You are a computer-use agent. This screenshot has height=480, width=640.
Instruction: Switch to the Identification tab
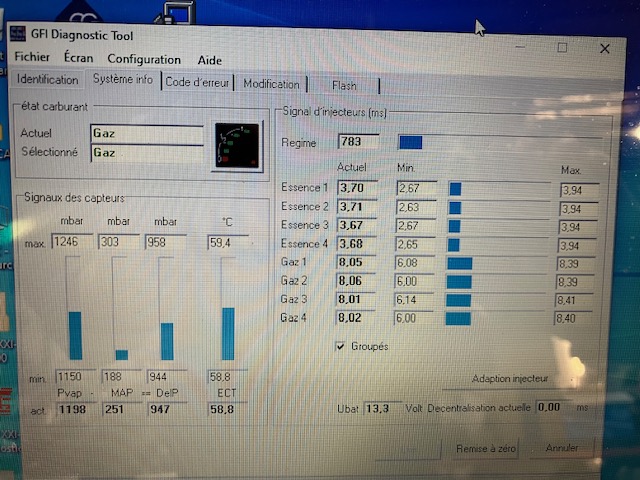click(47, 79)
